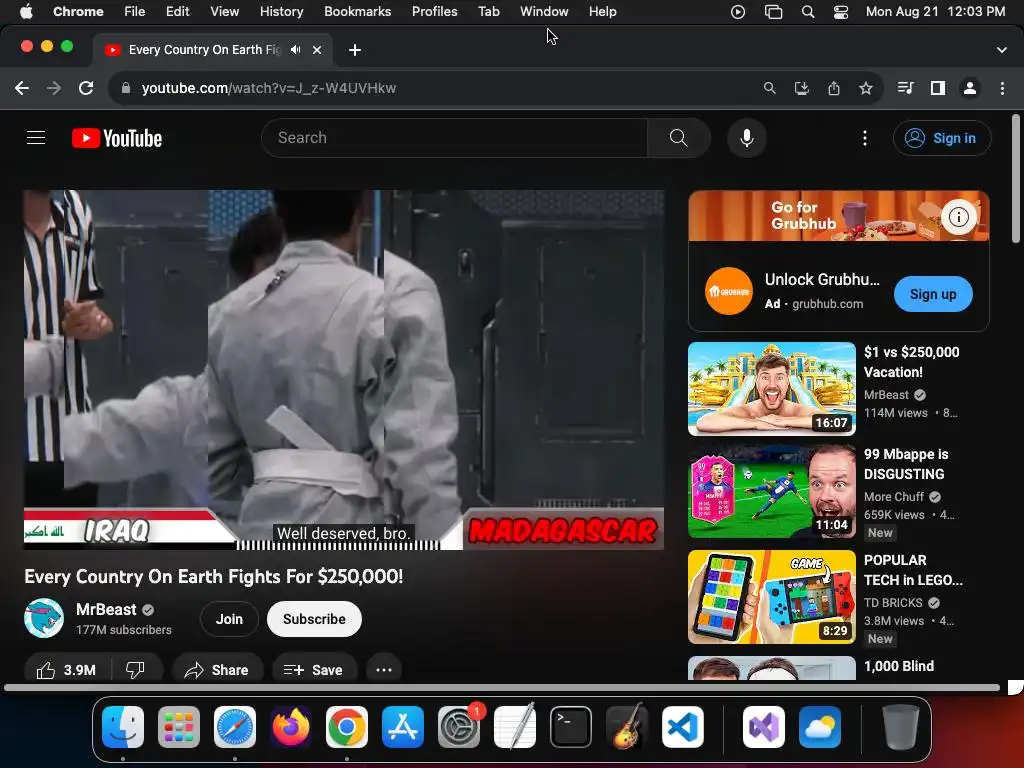The width and height of the screenshot is (1024, 768).
Task: Open the tab search chevron
Action: point(1002,50)
